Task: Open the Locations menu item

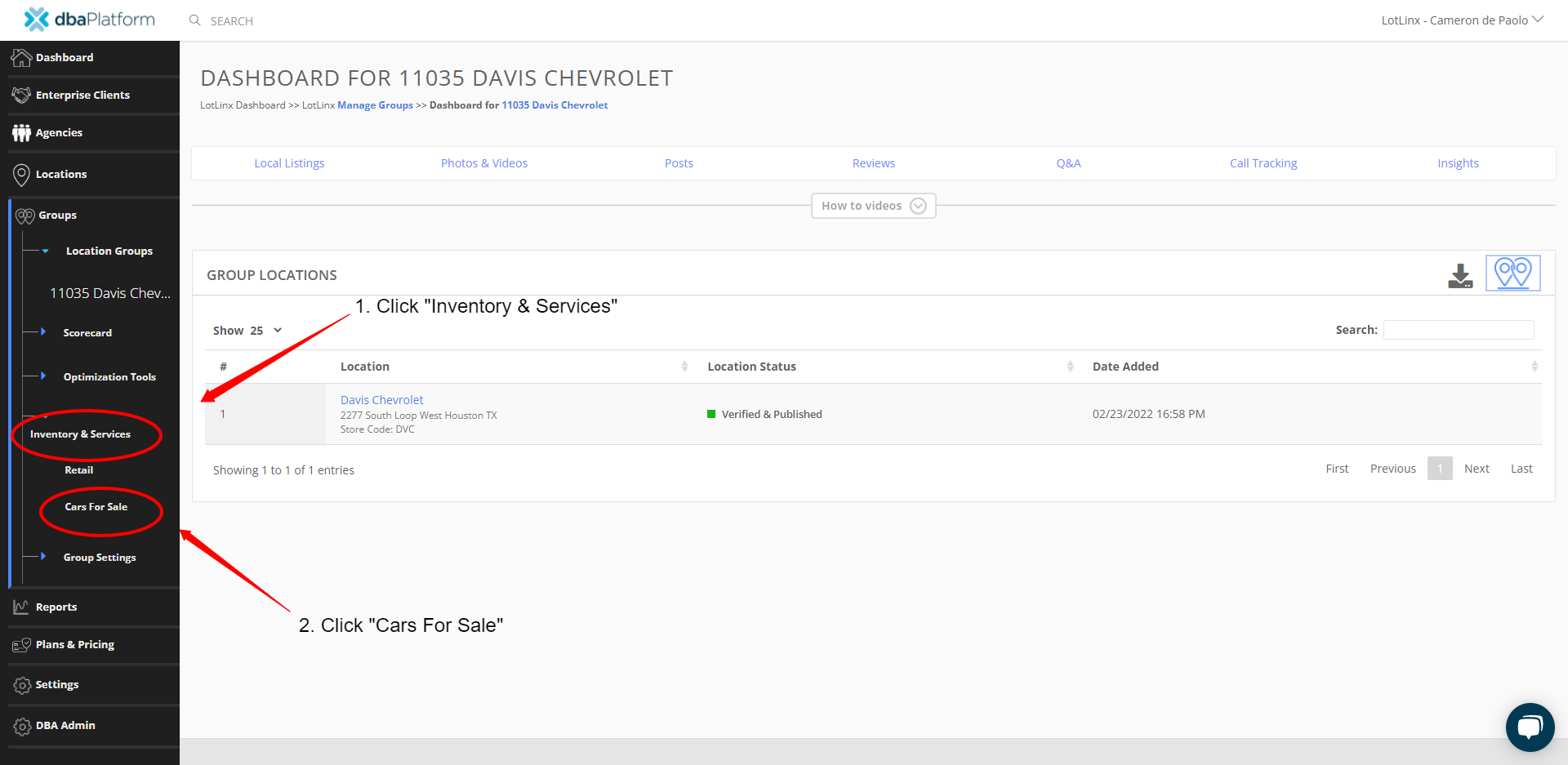Action: pos(61,174)
